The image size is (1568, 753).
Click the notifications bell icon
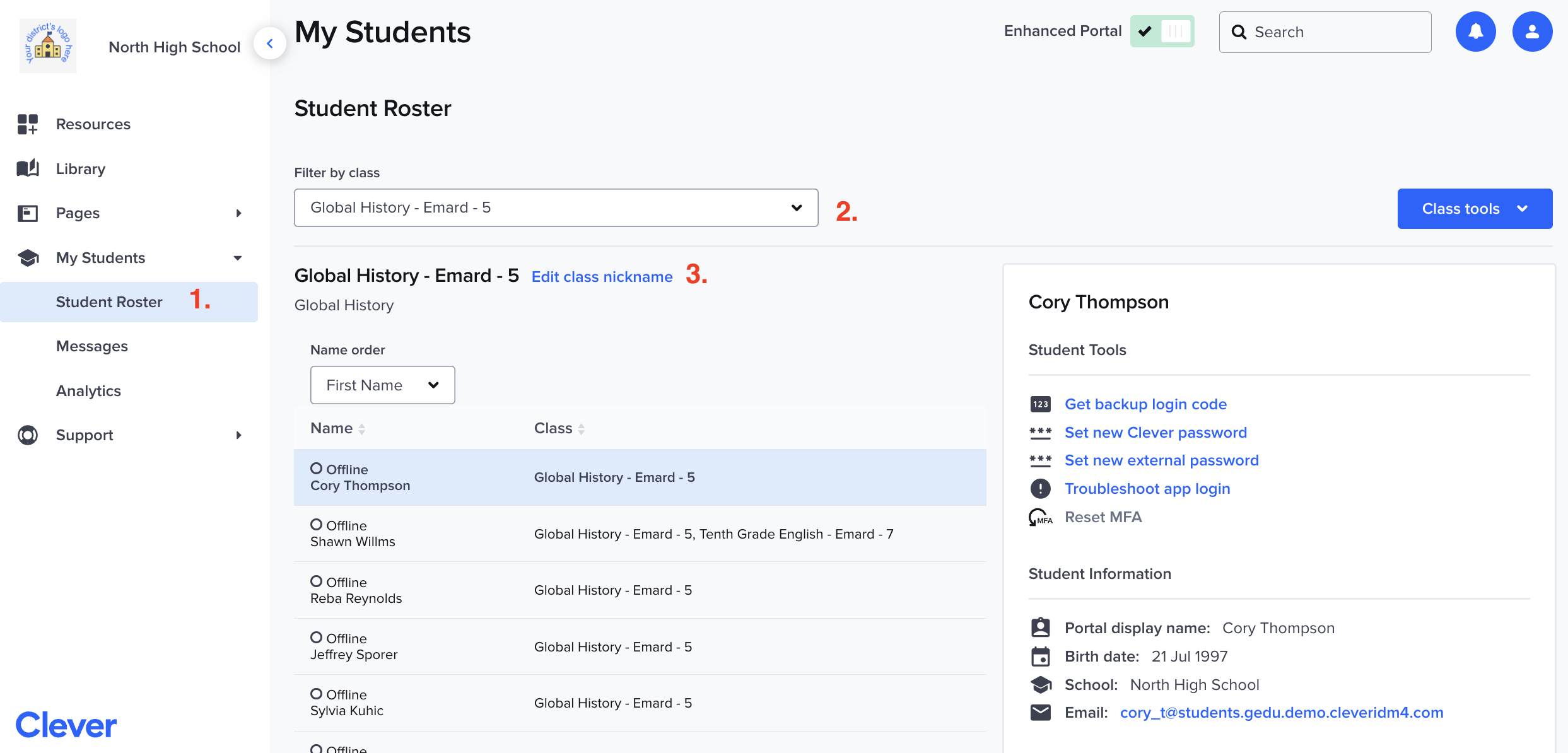point(1475,32)
